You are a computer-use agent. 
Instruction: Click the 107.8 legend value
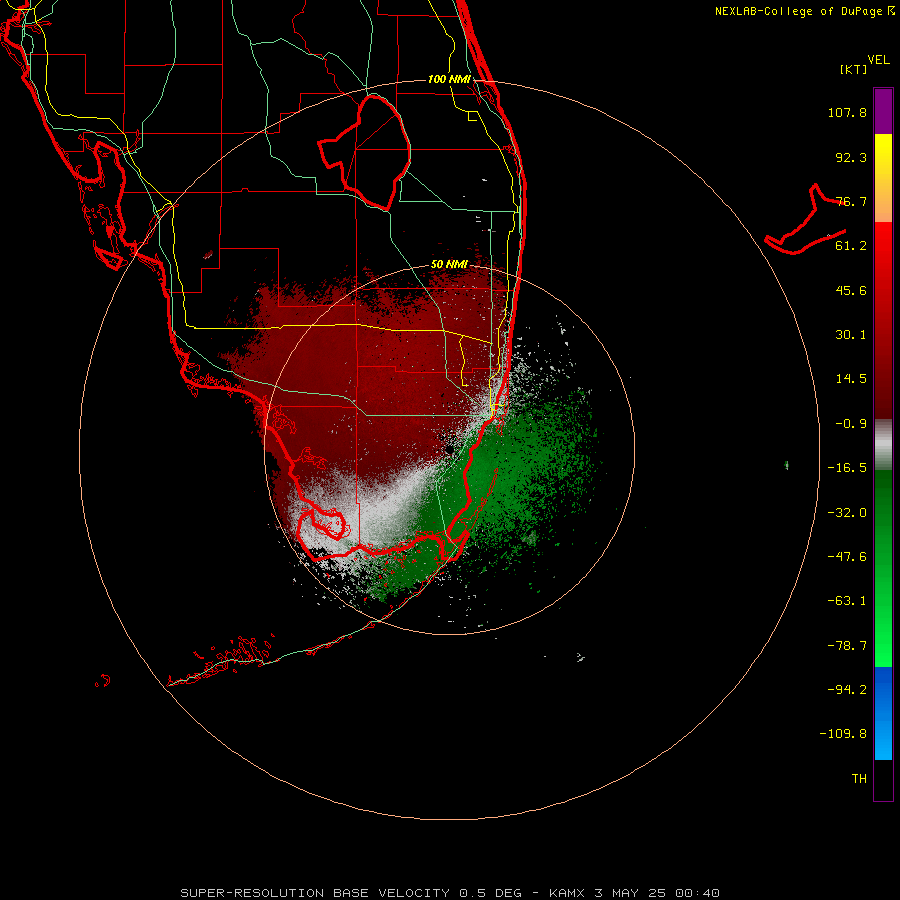847,112
